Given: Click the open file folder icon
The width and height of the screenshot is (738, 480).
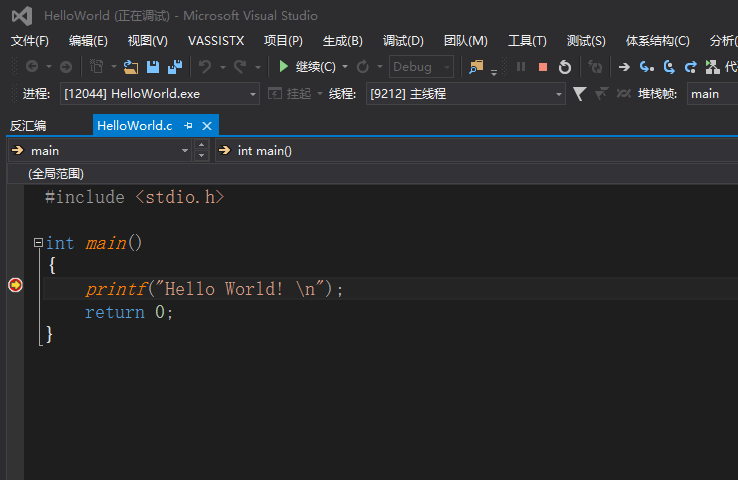Looking at the screenshot, I should click(131, 67).
